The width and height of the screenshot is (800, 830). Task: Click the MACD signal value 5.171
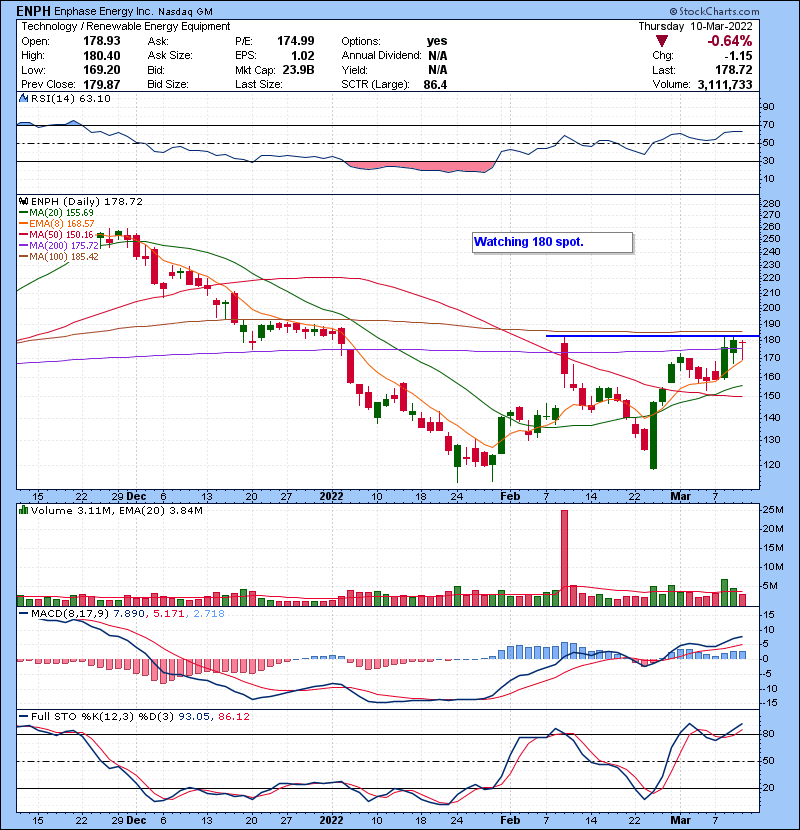point(168,614)
